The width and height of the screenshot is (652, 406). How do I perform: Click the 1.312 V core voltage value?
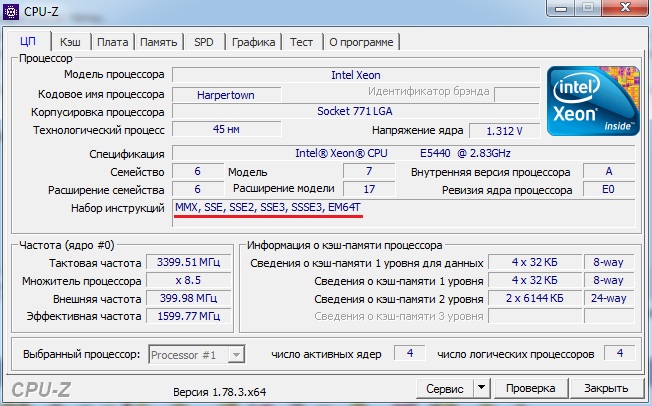(x=504, y=131)
